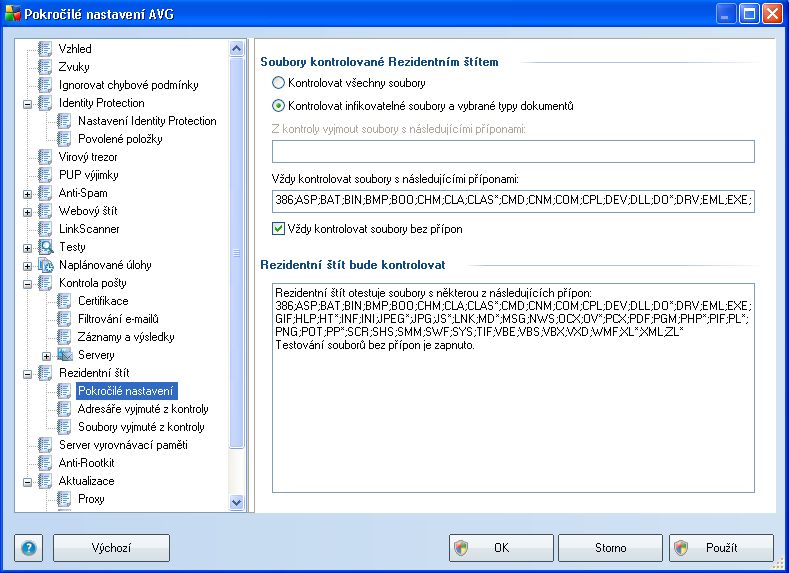Click the blue help question mark icon
The width and height of the screenshot is (789, 573).
pos(29,548)
